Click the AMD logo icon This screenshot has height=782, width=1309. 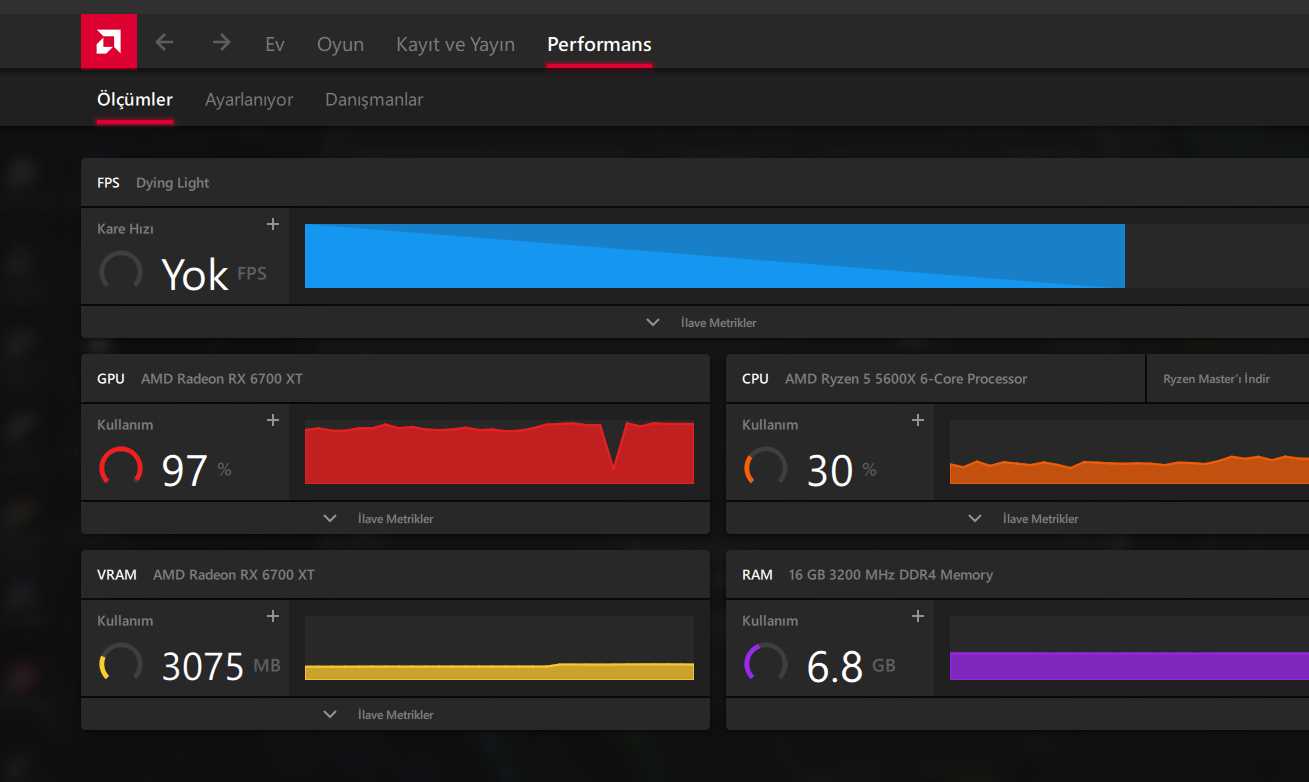tap(109, 42)
